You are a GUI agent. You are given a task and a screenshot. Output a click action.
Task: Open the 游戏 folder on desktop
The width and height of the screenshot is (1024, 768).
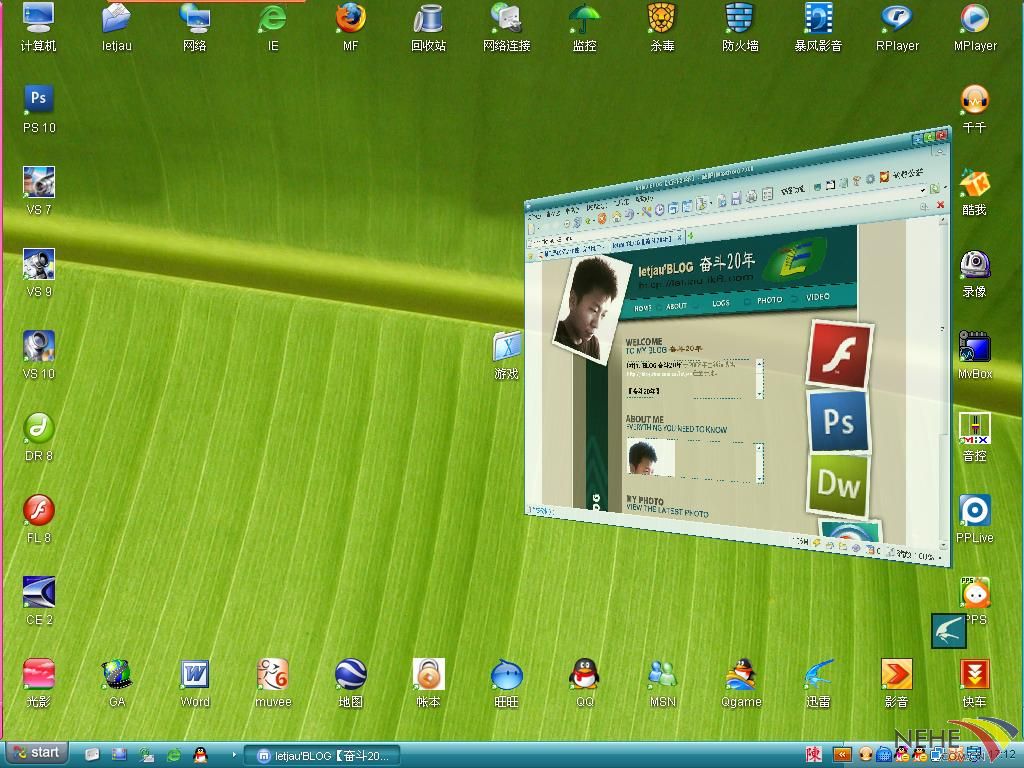(x=507, y=347)
